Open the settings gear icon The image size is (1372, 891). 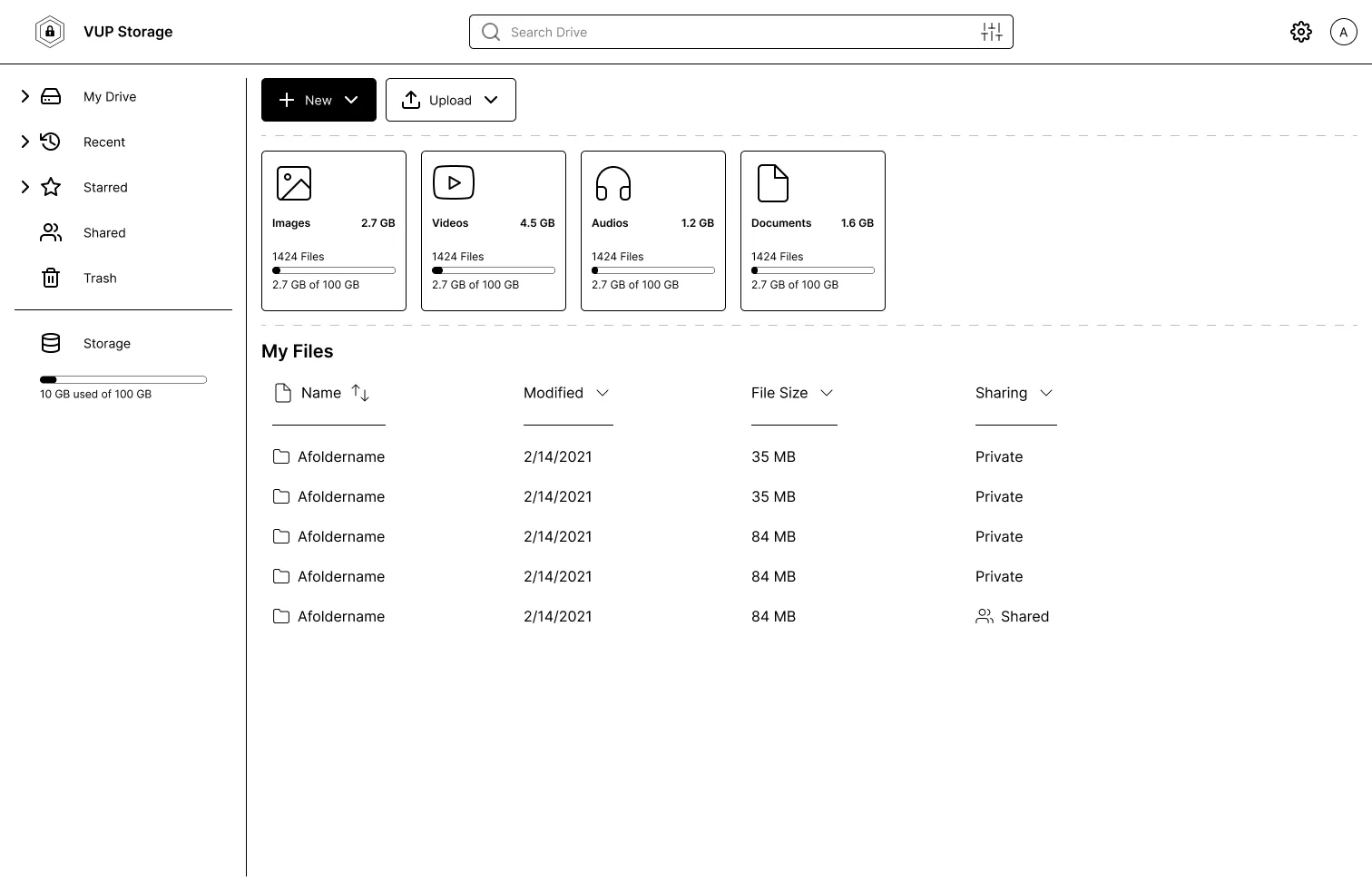point(1300,32)
